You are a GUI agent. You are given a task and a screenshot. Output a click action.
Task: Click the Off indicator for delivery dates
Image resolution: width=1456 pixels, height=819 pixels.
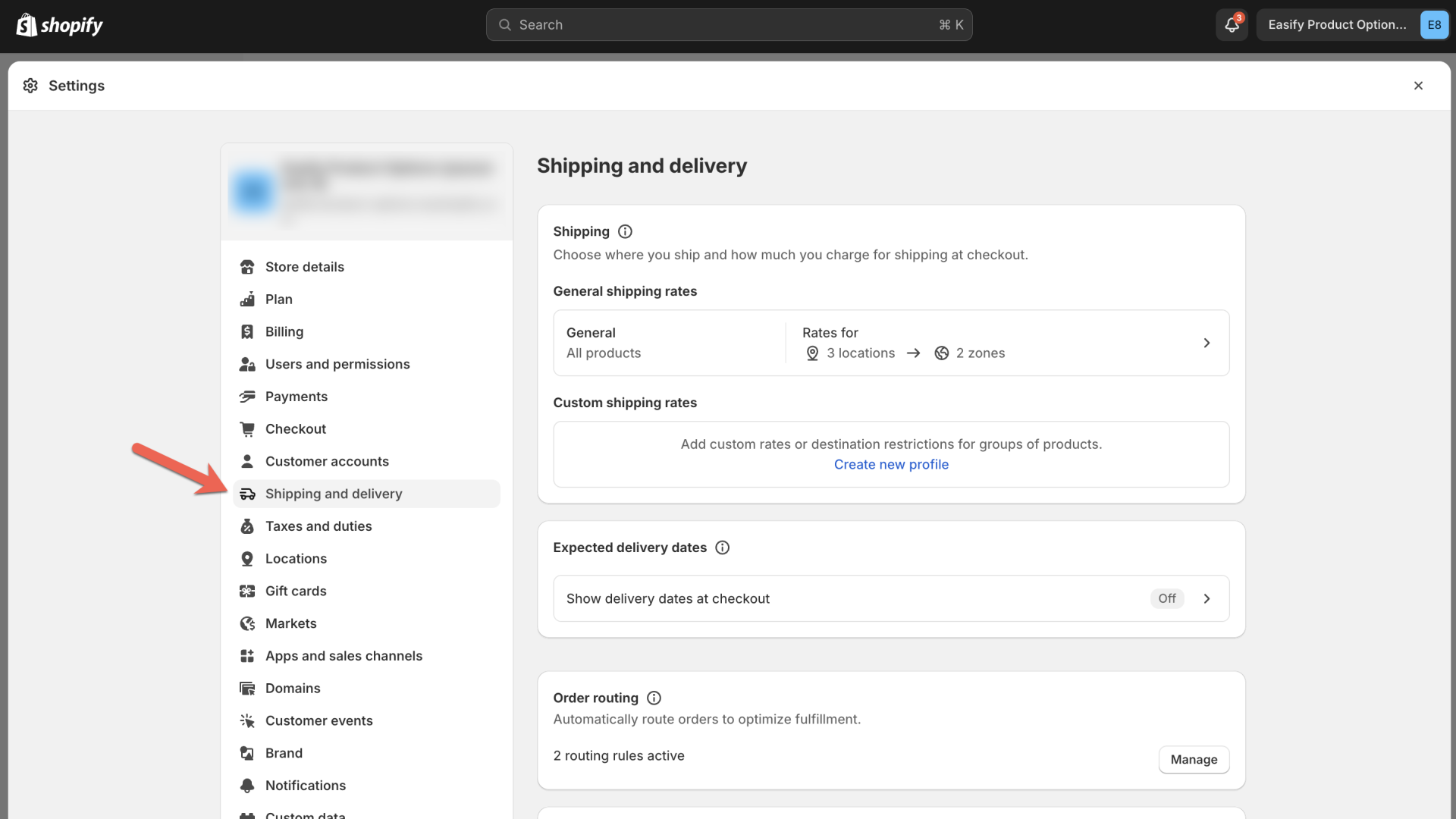click(x=1166, y=598)
